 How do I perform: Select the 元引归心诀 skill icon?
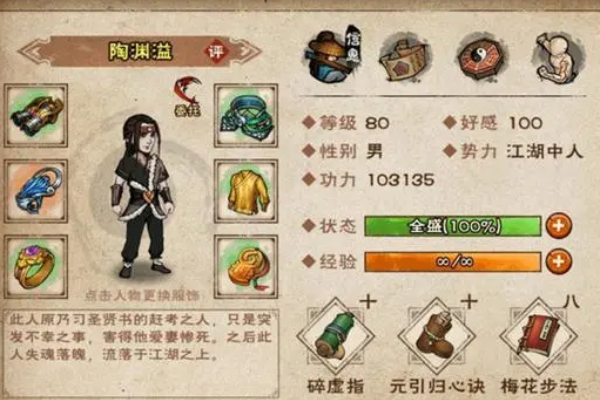click(x=437, y=336)
